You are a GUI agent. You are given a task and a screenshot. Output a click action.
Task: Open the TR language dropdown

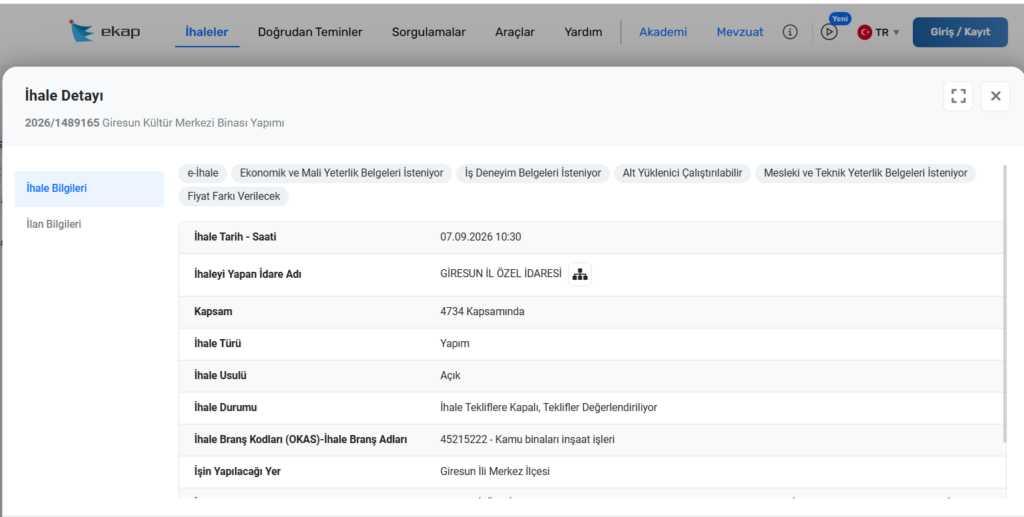pos(878,32)
